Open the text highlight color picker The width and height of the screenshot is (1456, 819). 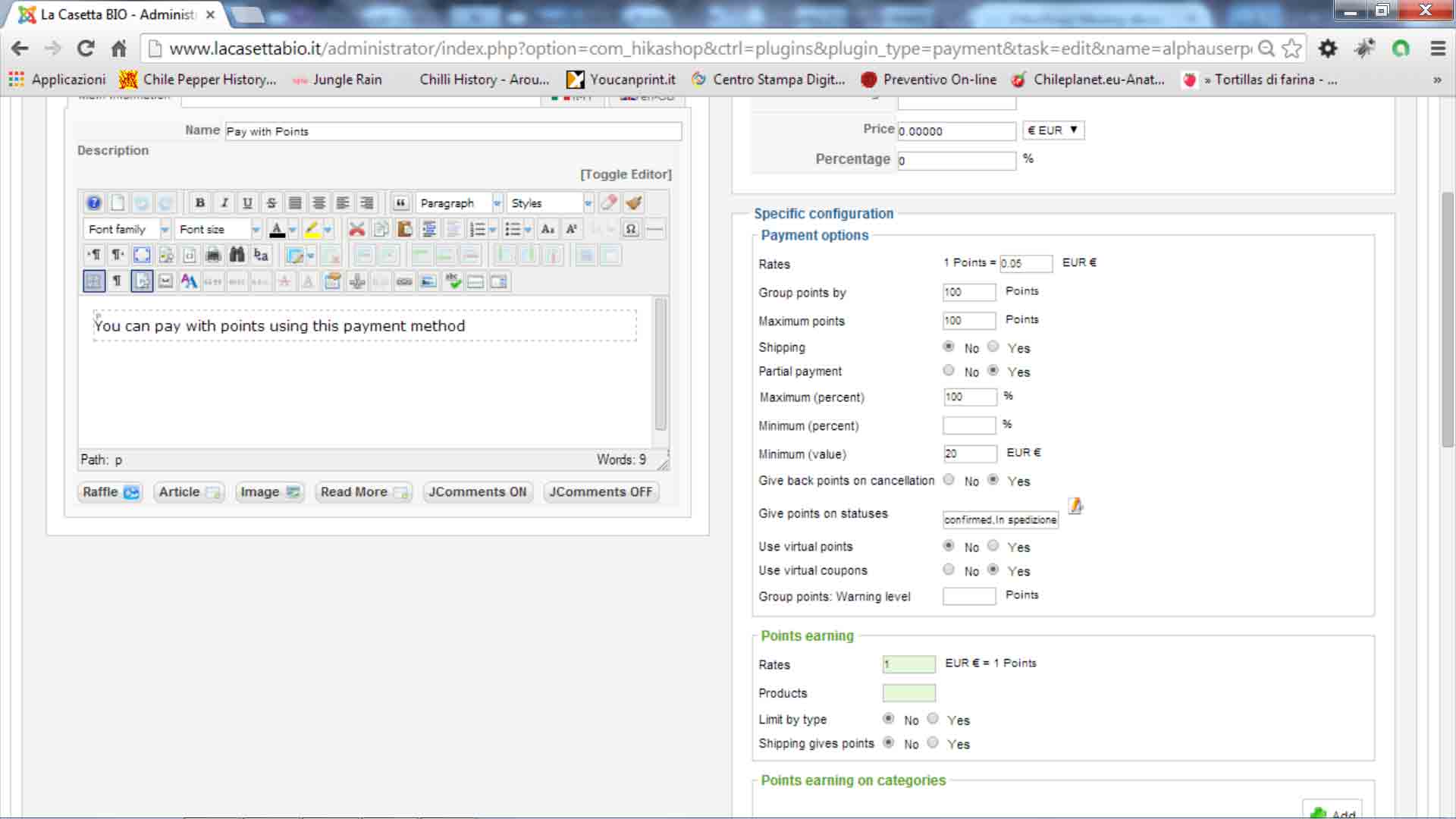(x=328, y=229)
